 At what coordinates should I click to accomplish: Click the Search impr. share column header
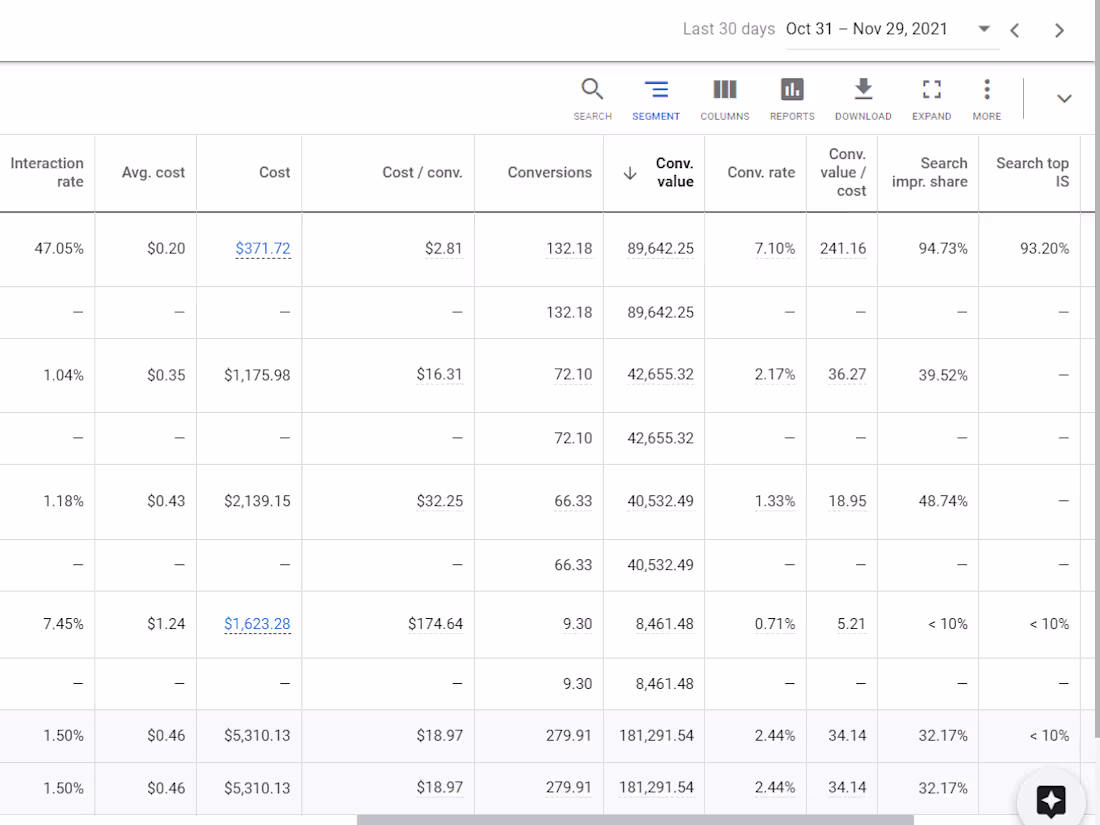point(929,173)
